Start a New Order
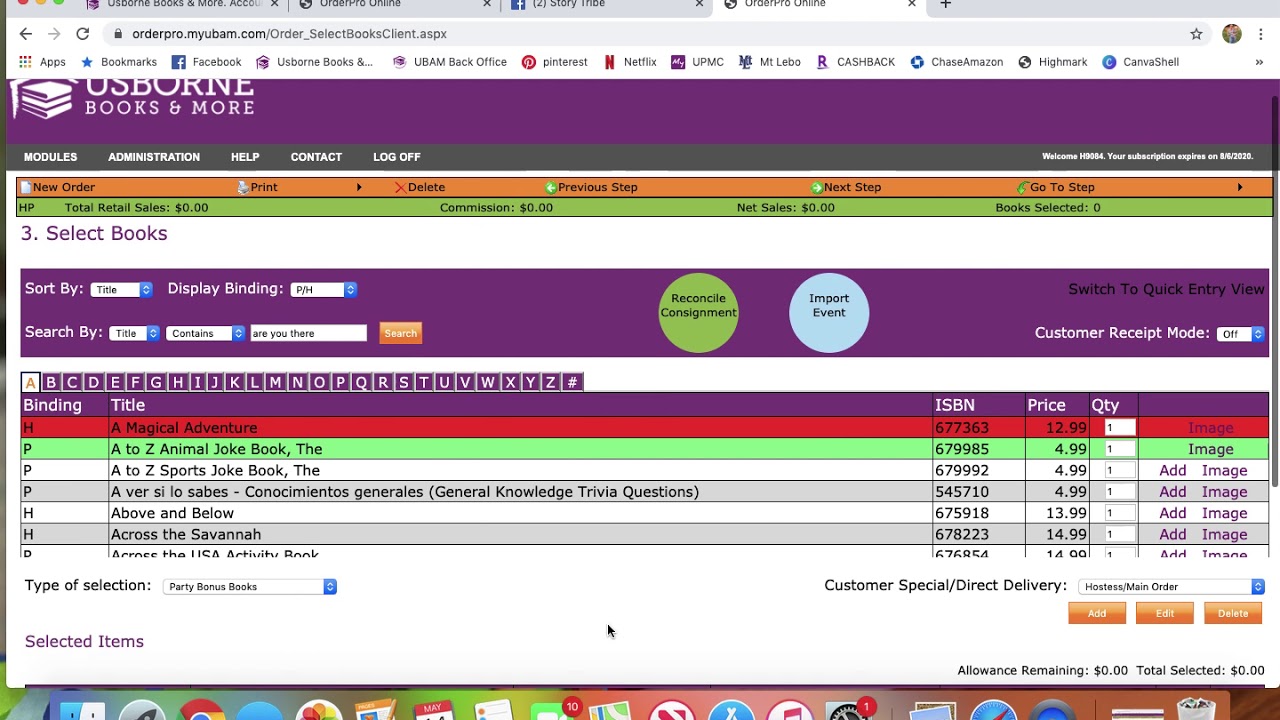 tap(58, 187)
